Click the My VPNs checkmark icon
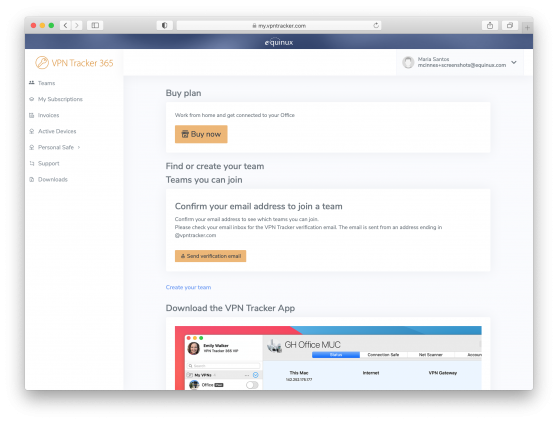Screen dimensions: 558x423 256,375
